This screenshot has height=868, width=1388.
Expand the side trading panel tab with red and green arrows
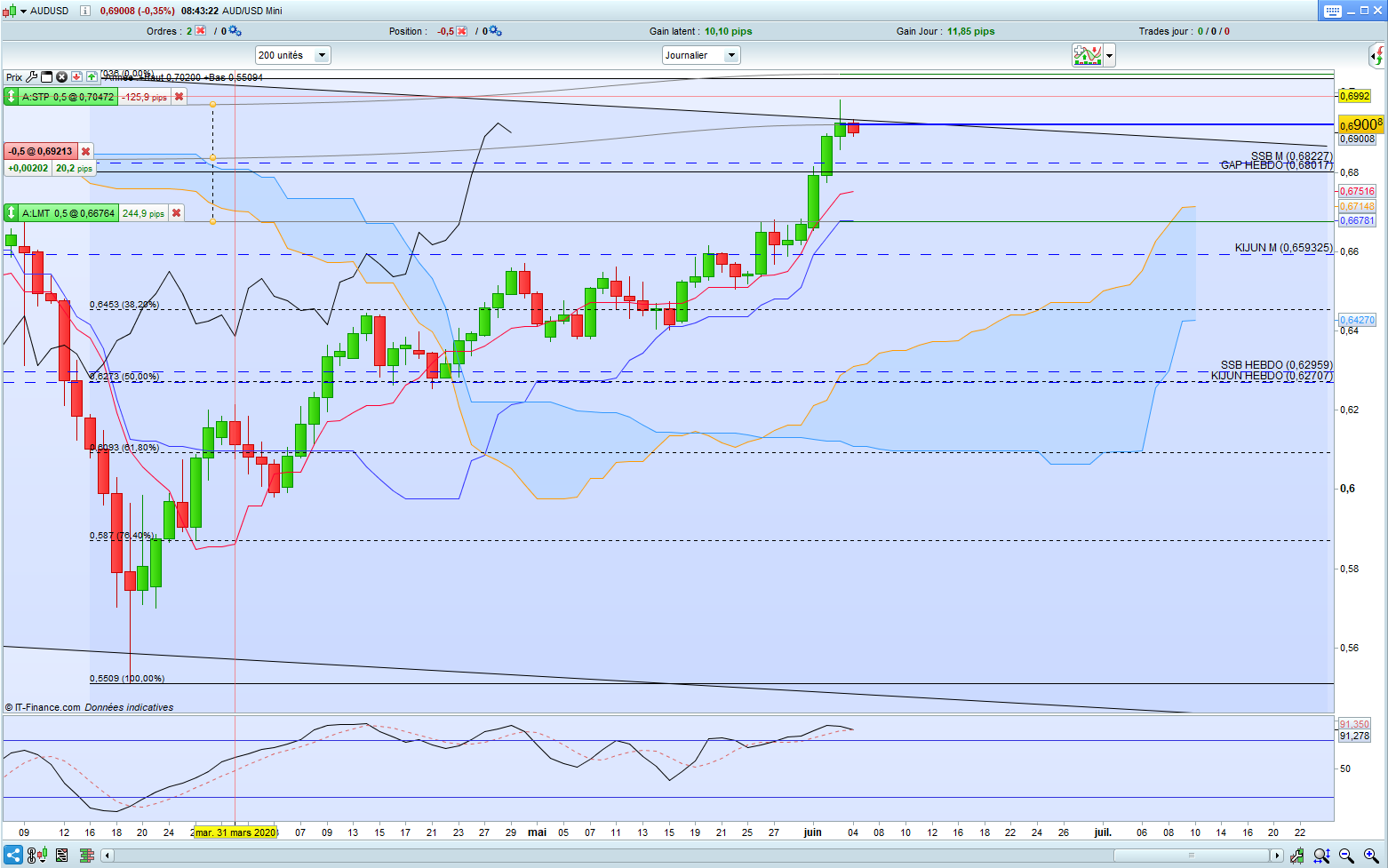1376,57
